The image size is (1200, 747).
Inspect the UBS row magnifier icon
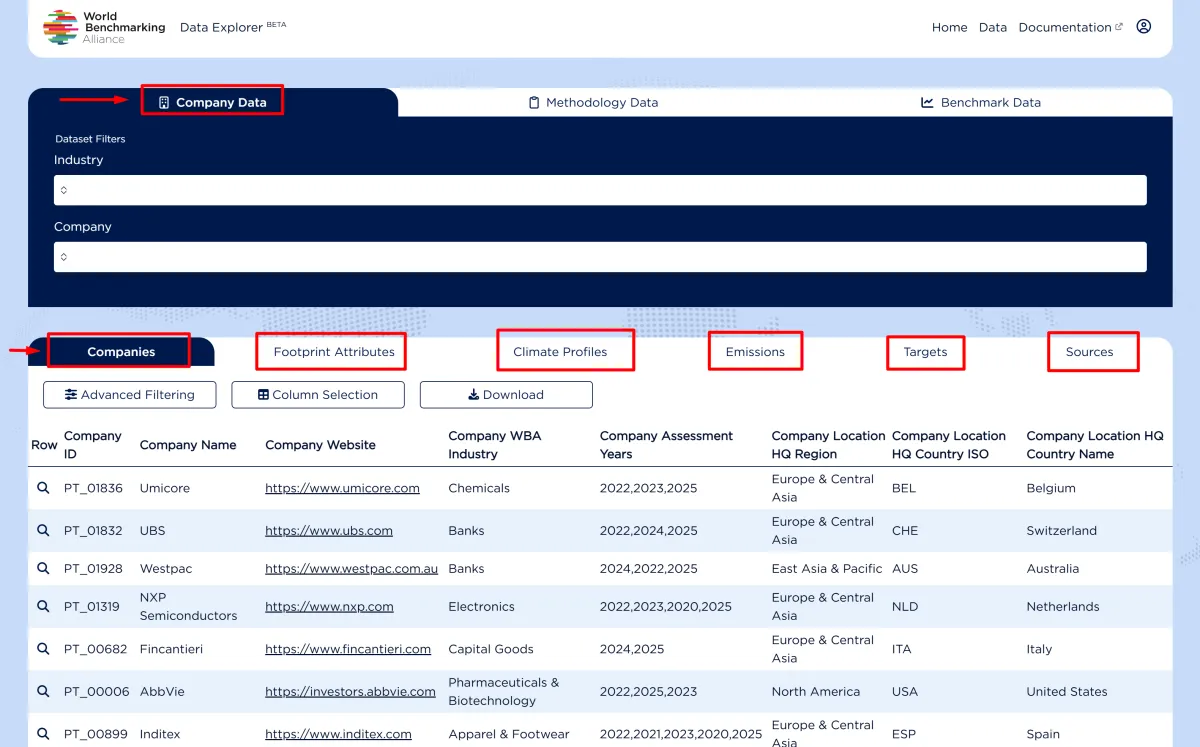point(43,530)
